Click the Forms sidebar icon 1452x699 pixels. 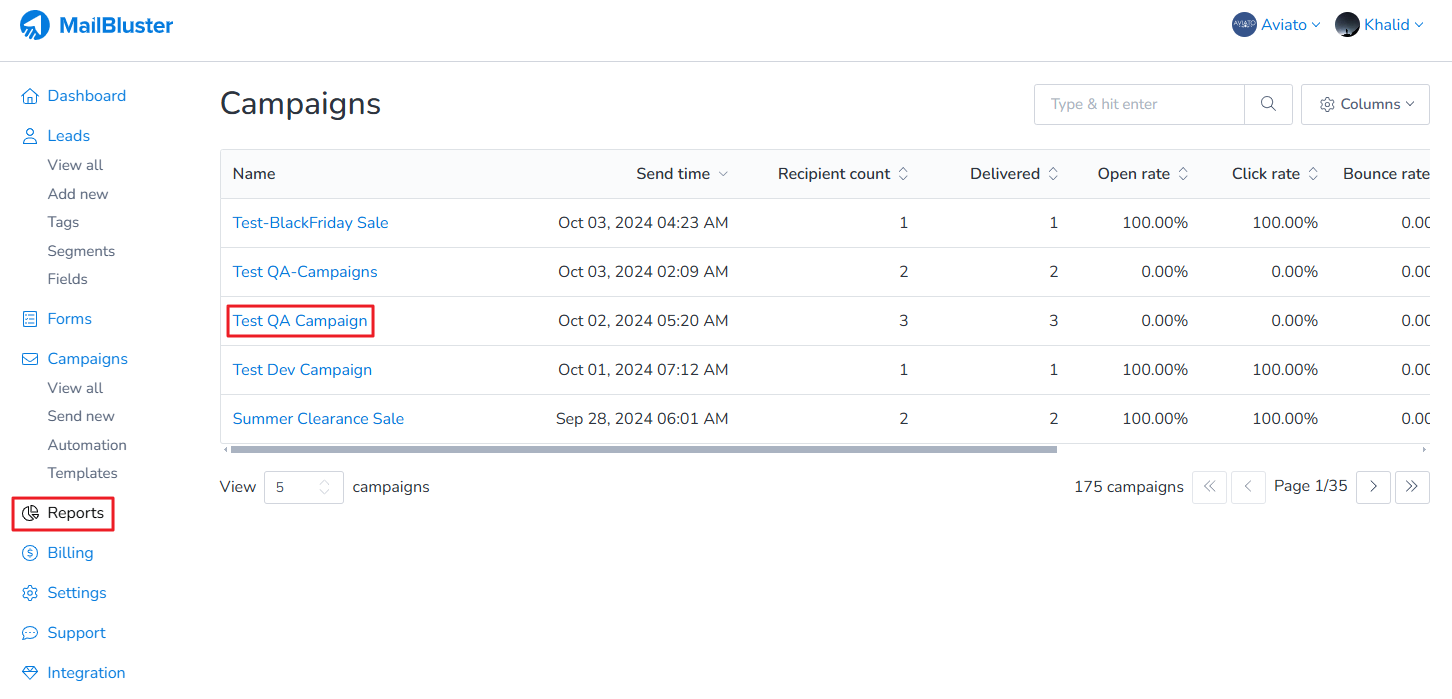[x=30, y=319]
